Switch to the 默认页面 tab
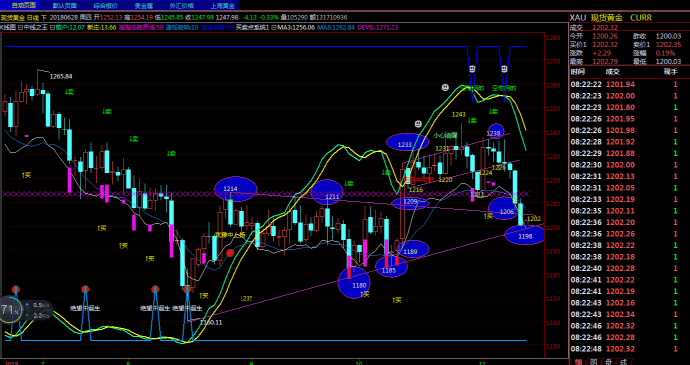Screen dimensions: 690x365 click(x=64, y=5)
